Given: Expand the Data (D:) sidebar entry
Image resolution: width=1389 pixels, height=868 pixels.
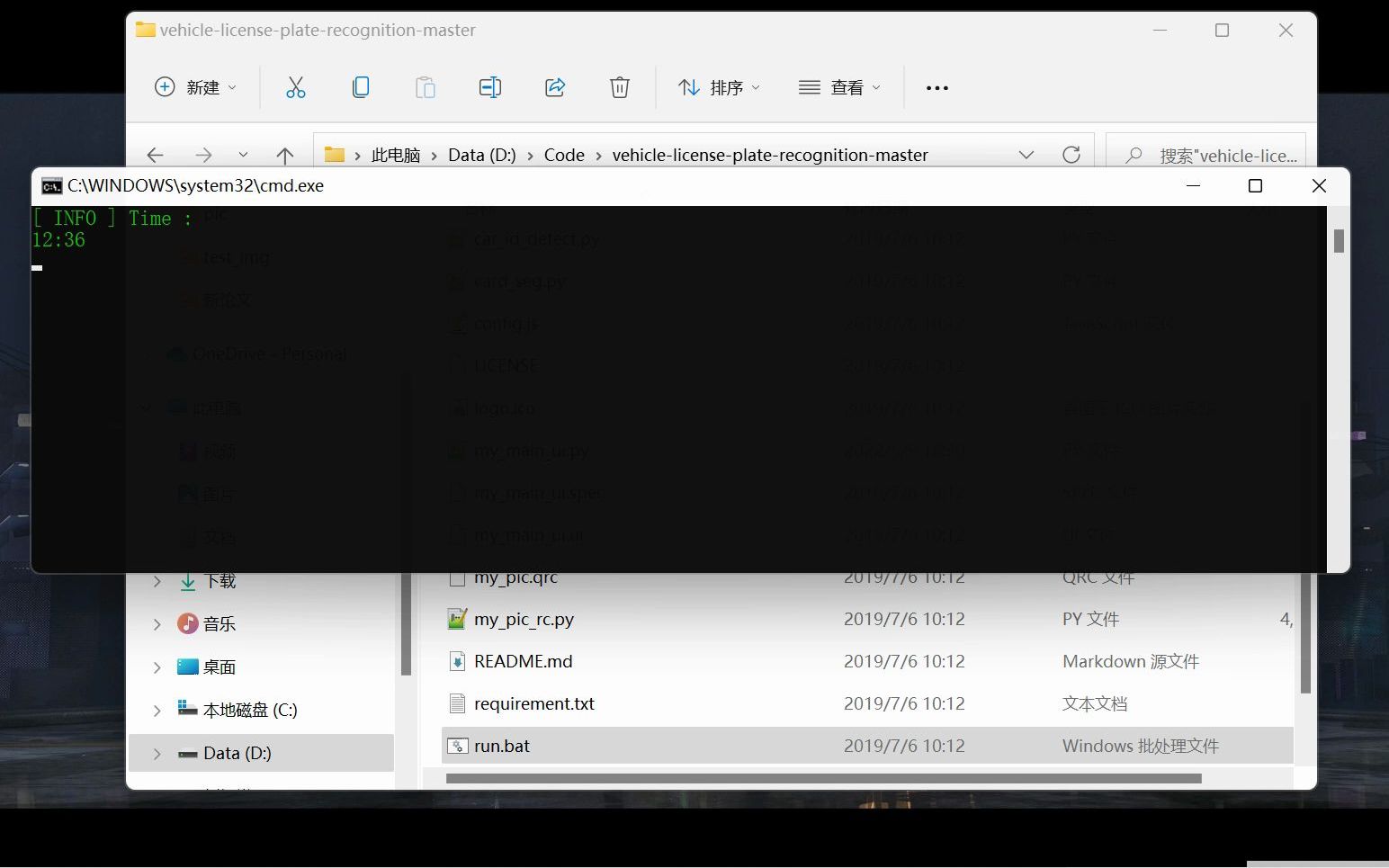Looking at the screenshot, I should 157,753.
